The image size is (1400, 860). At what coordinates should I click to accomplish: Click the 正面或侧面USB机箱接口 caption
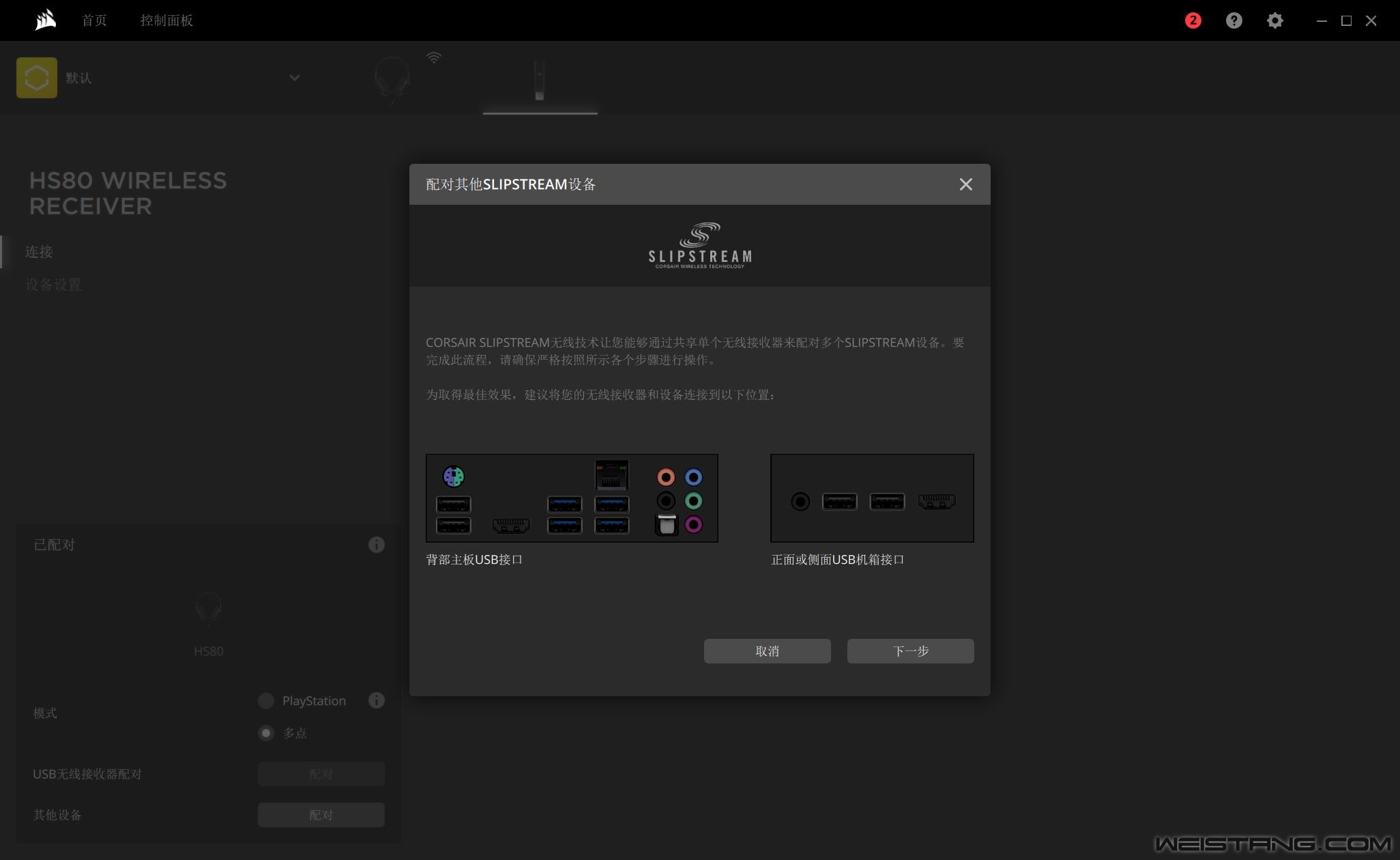pyautogui.click(x=838, y=560)
